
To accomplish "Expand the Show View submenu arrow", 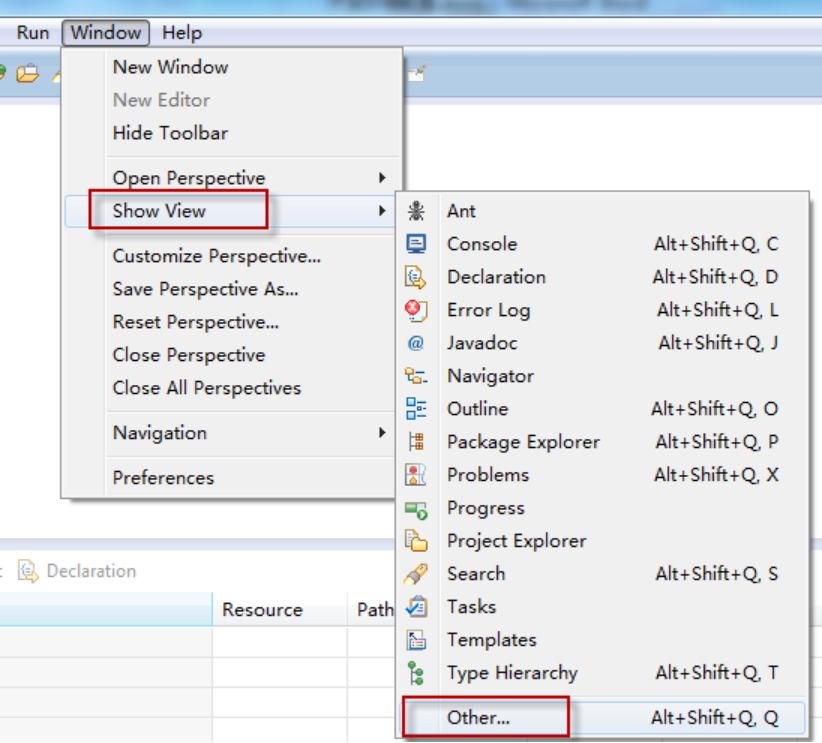I will click(382, 211).
